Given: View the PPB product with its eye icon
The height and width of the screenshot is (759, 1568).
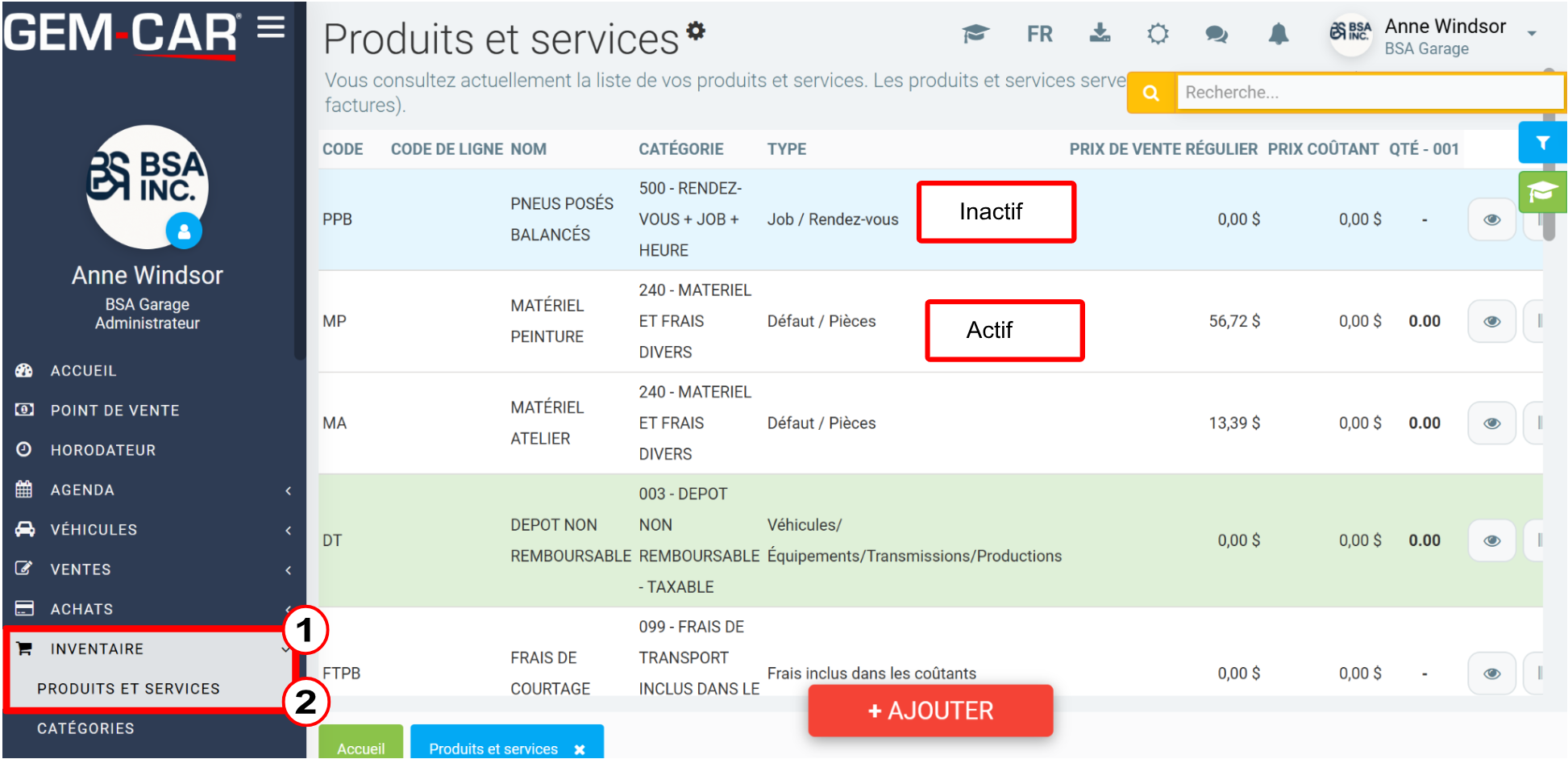Looking at the screenshot, I should pyautogui.click(x=1491, y=219).
